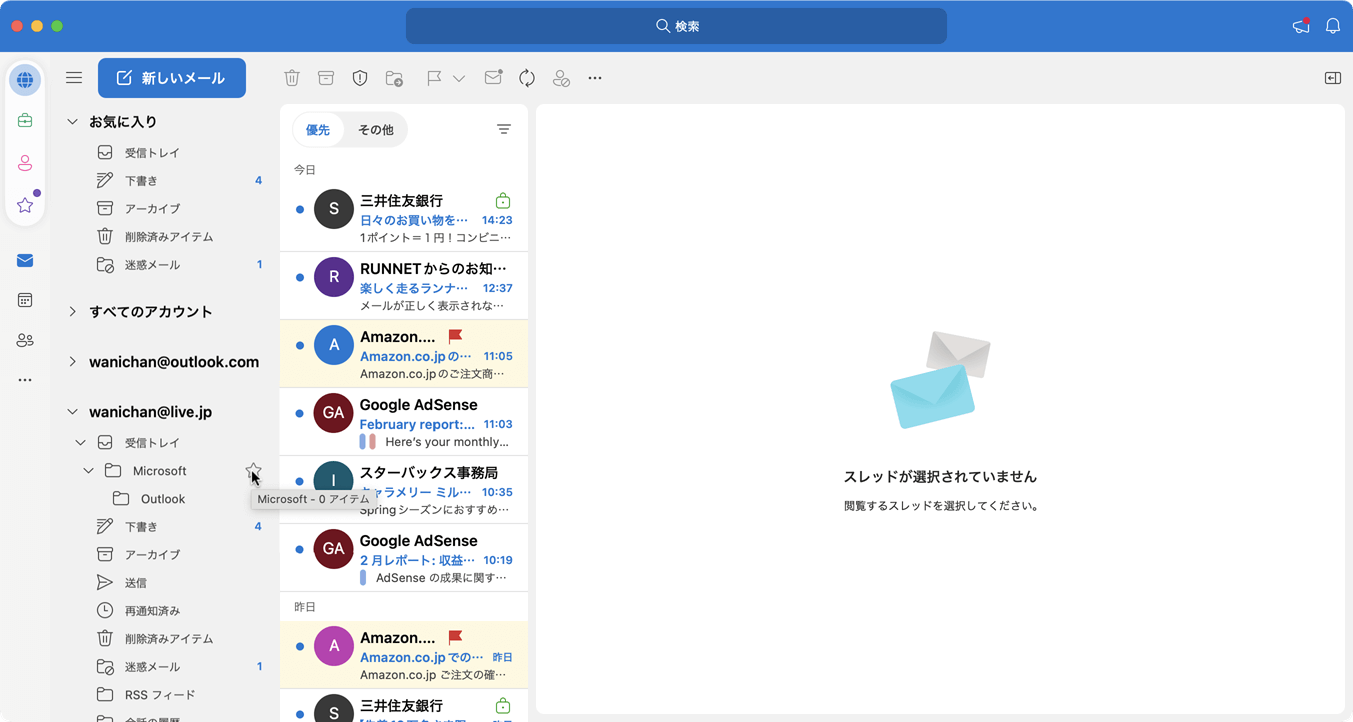Select the 優先 tab
The height and width of the screenshot is (722, 1353).
(x=318, y=130)
